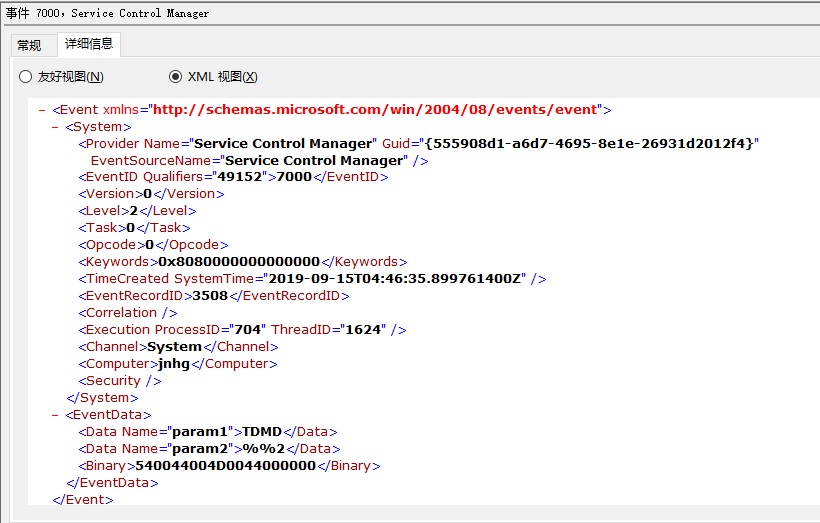The width and height of the screenshot is (820, 523).
Task: Click the schemas.microsoft.com namespace URL
Action: click(375, 109)
